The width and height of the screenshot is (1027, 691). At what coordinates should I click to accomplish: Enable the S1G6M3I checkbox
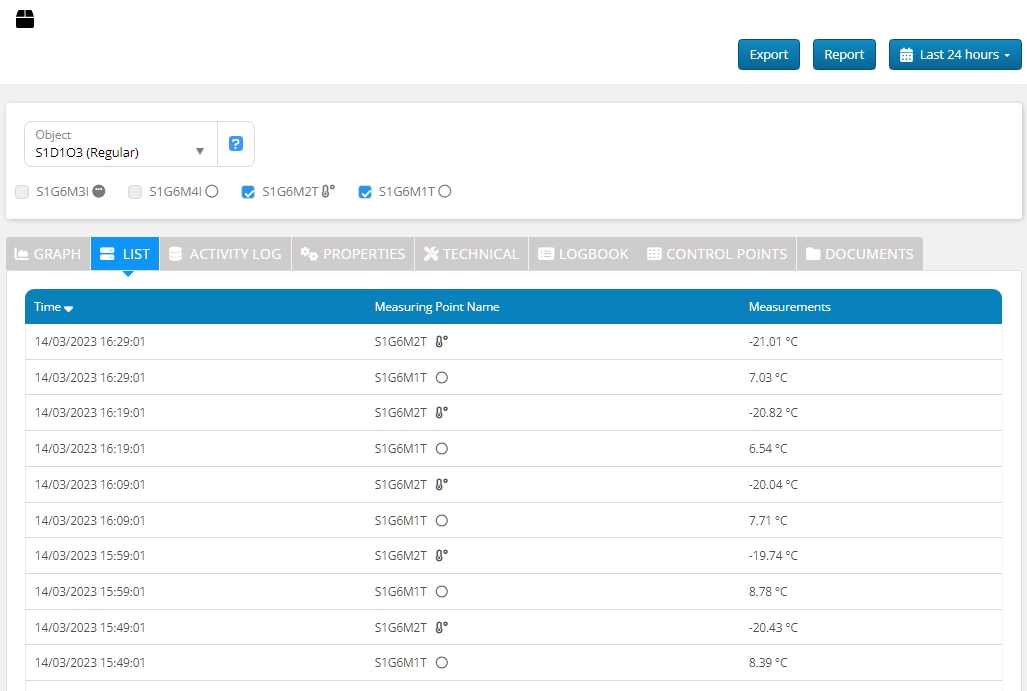(22, 192)
